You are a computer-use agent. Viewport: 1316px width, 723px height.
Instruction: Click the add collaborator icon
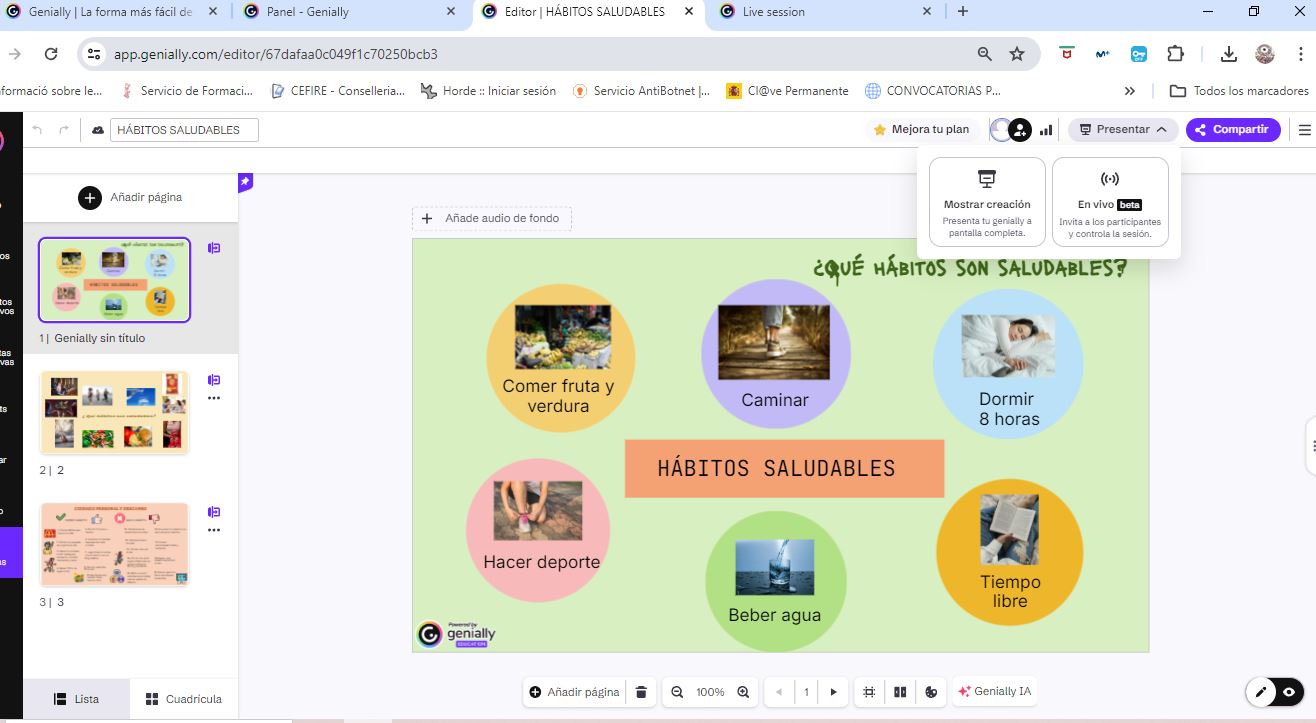pyautogui.click(x=1019, y=130)
